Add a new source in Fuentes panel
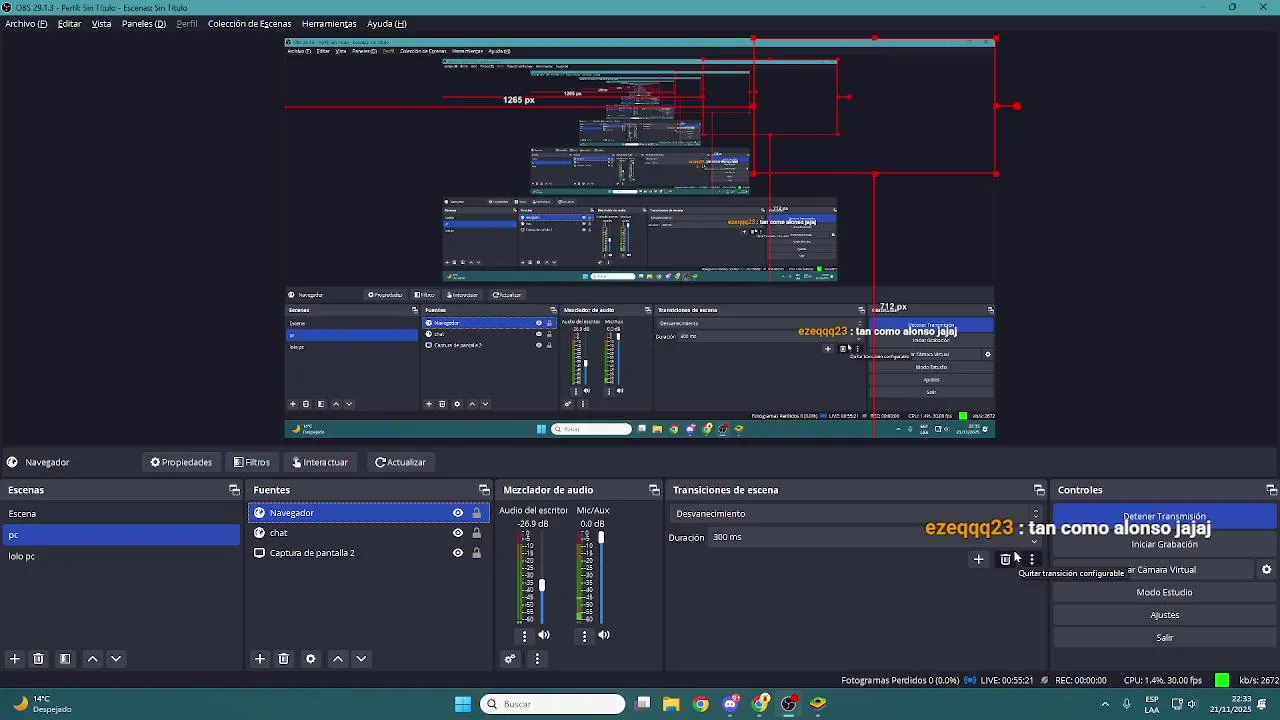This screenshot has height=720, width=1280. 260,659
